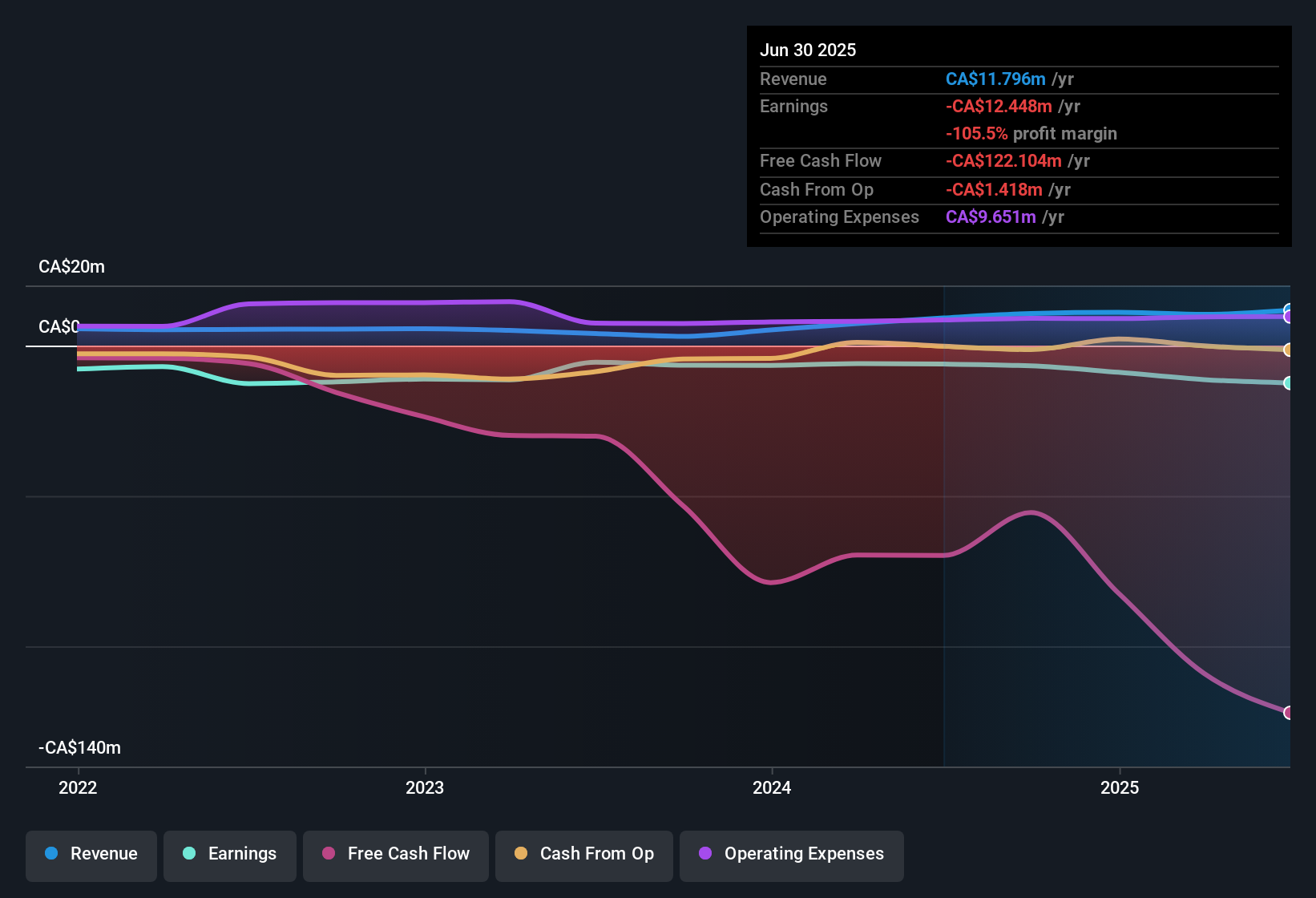Click the -105.5% profit margin text
This screenshot has height=898, width=1316.
pyautogui.click(x=1031, y=133)
